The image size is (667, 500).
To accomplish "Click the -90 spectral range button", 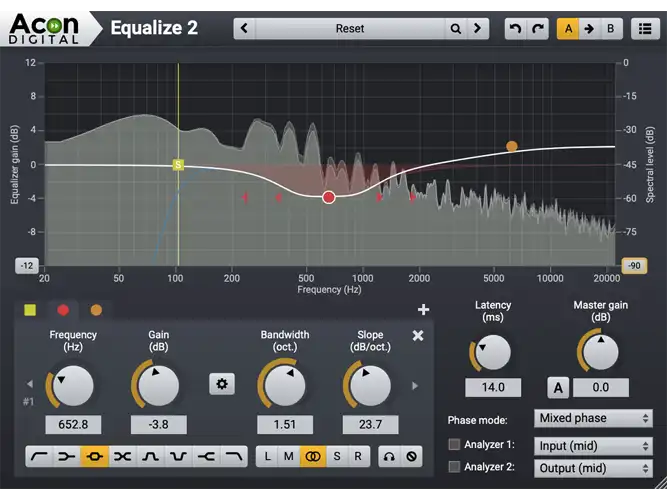I will click(634, 266).
